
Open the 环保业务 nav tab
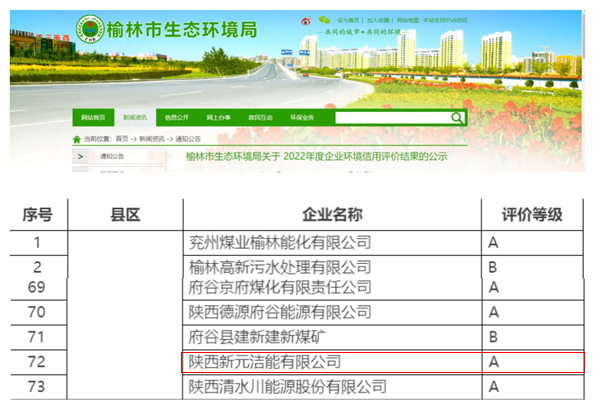[302, 118]
